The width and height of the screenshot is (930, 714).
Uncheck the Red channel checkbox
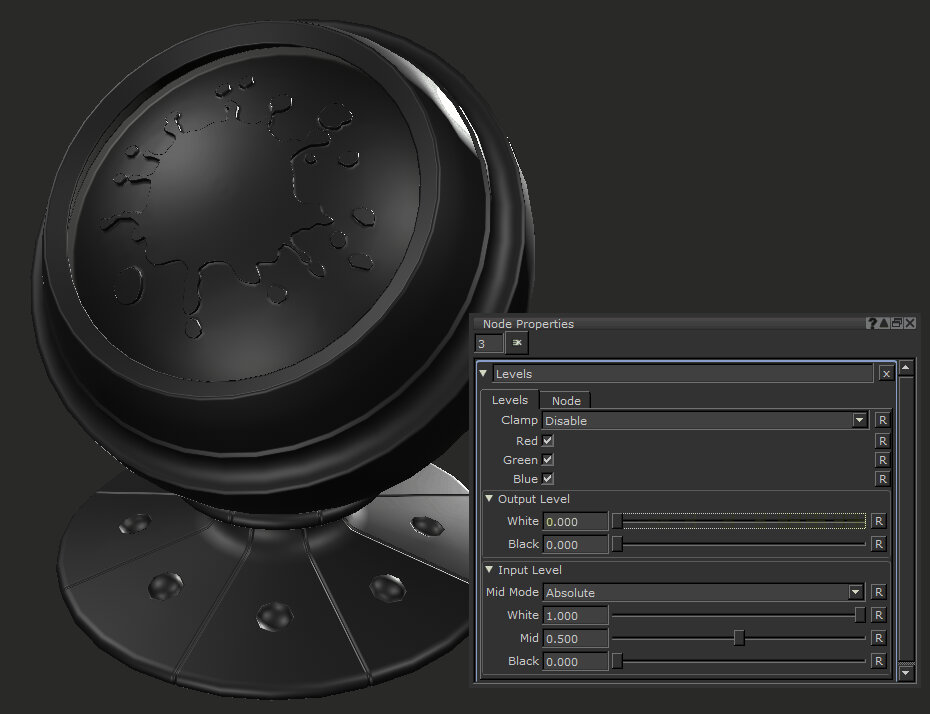click(548, 441)
